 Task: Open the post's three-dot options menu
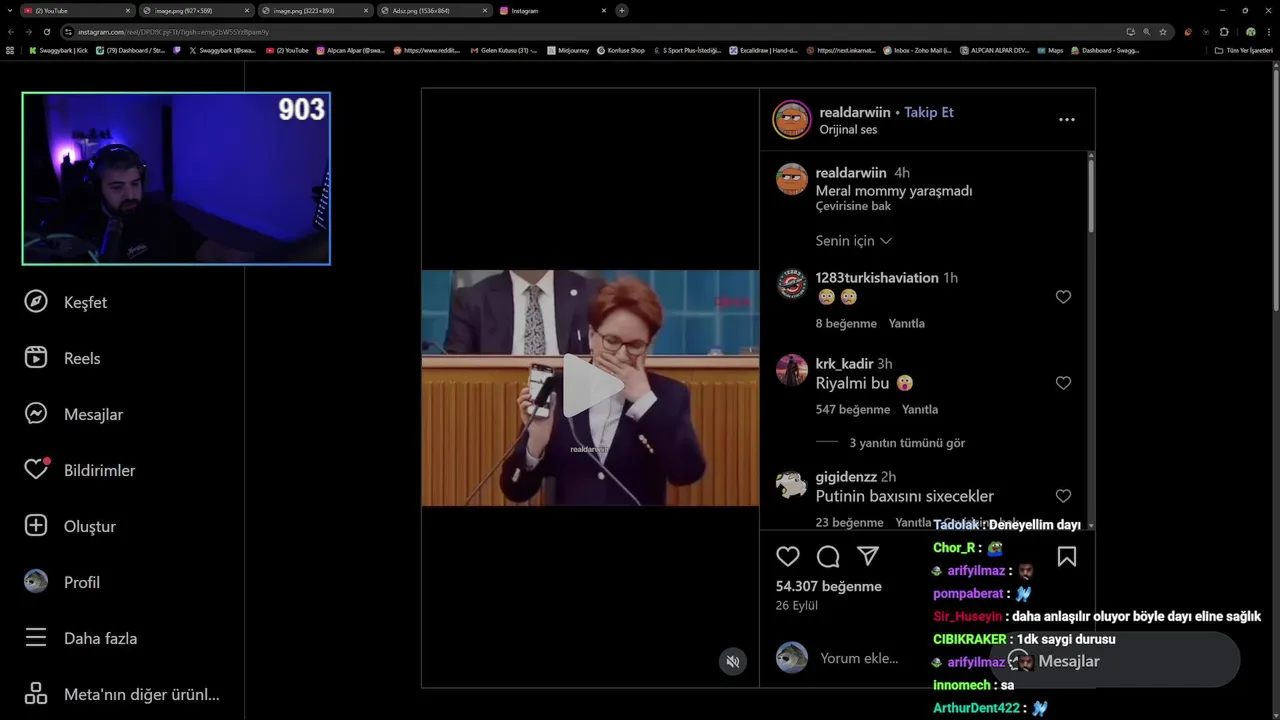click(1067, 120)
